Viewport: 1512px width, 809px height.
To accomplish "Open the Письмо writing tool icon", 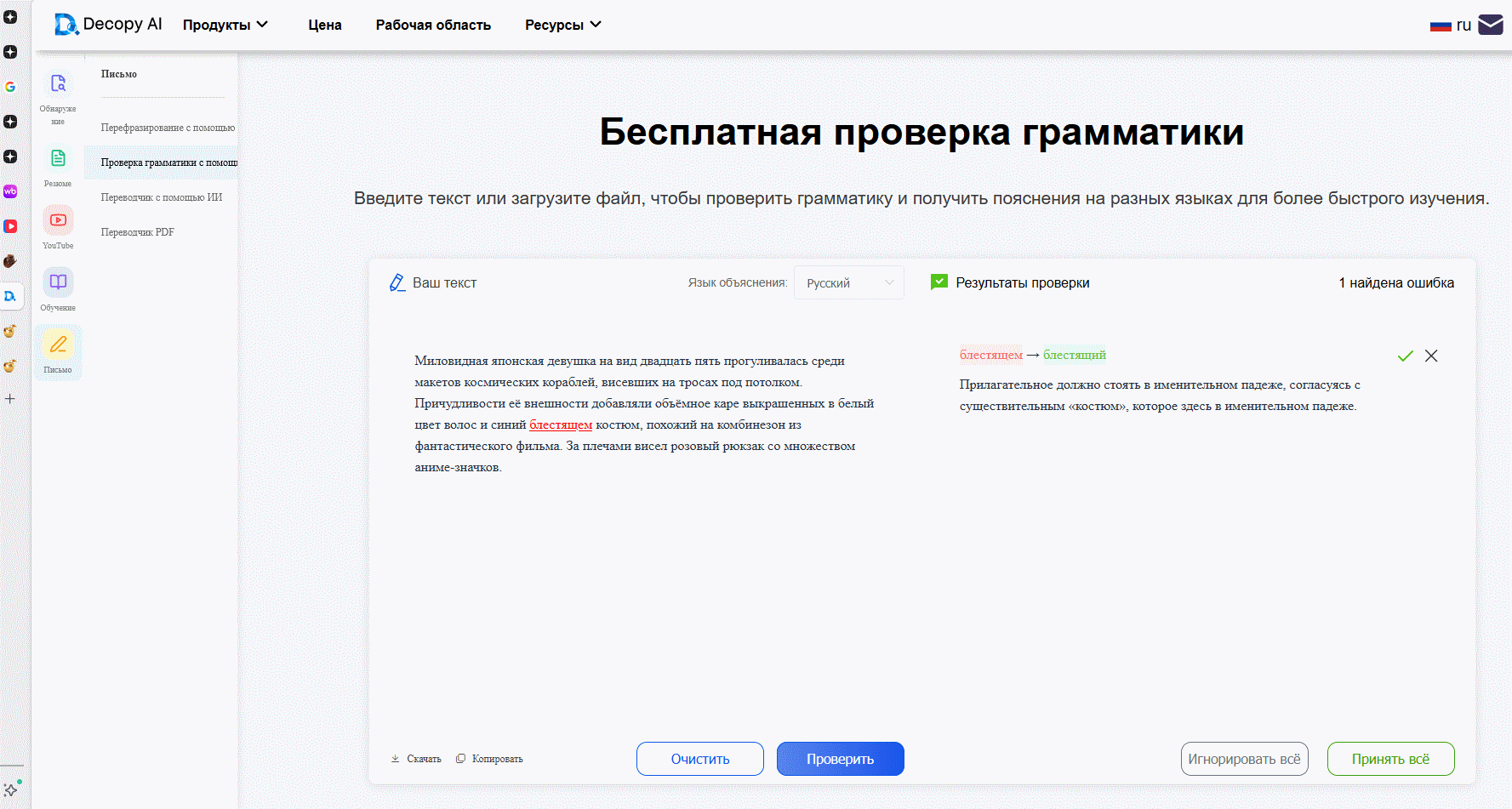I will click(58, 345).
